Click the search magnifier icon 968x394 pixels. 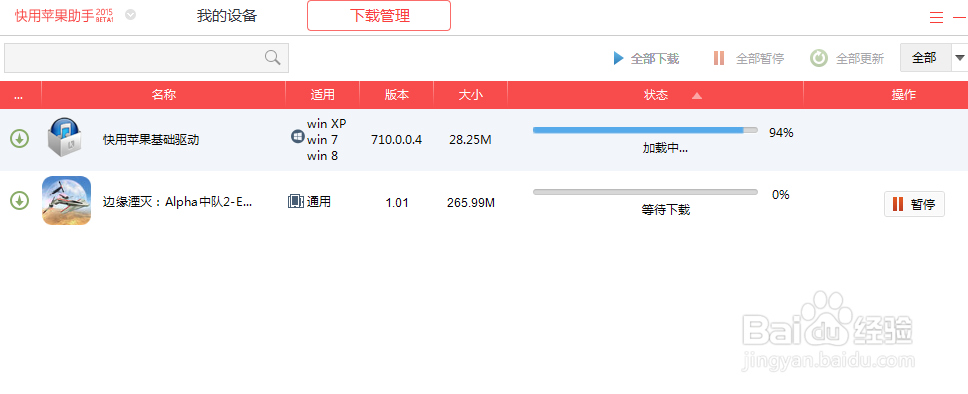click(x=272, y=57)
